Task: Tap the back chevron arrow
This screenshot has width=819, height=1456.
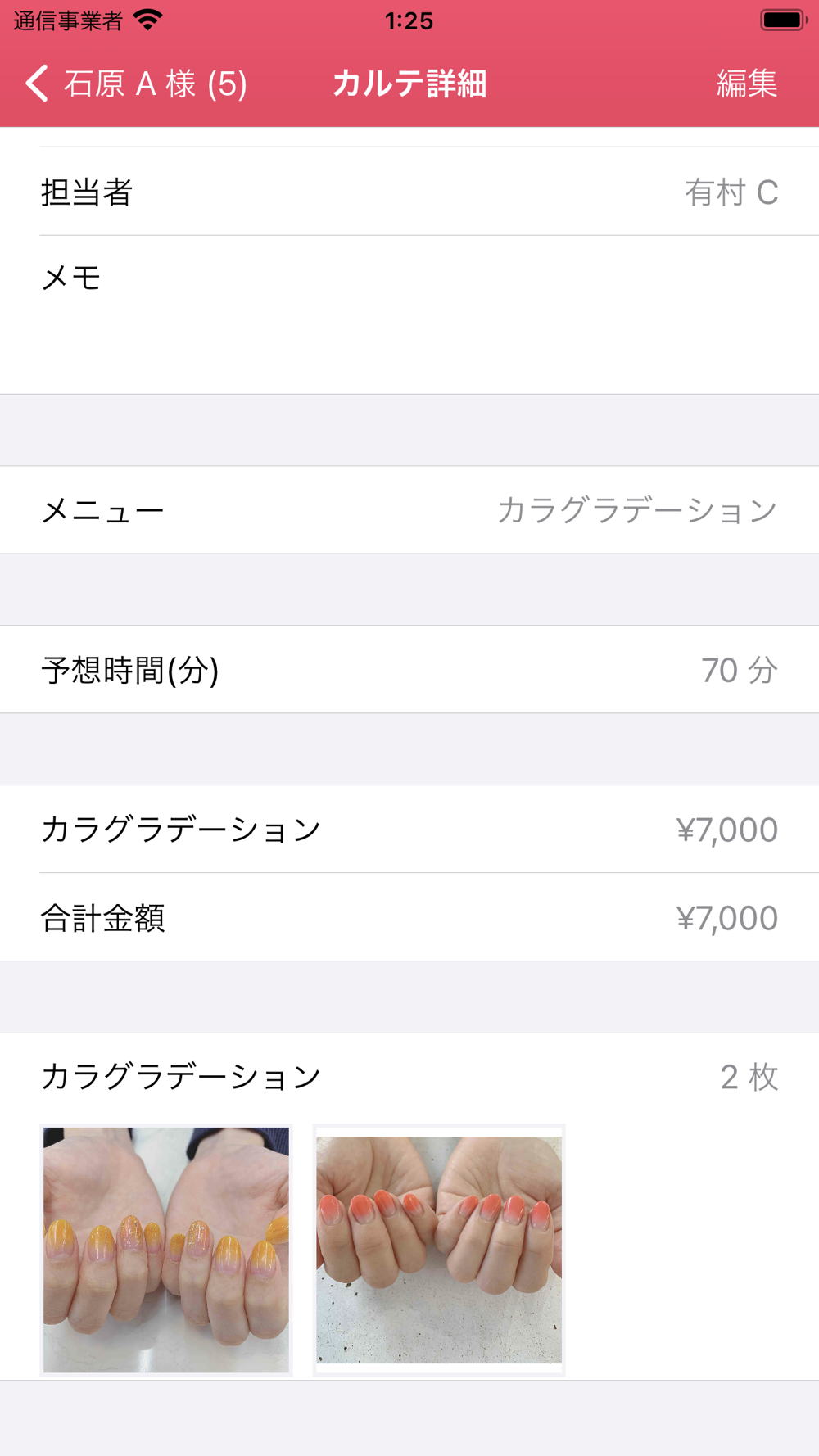Action: (x=37, y=84)
